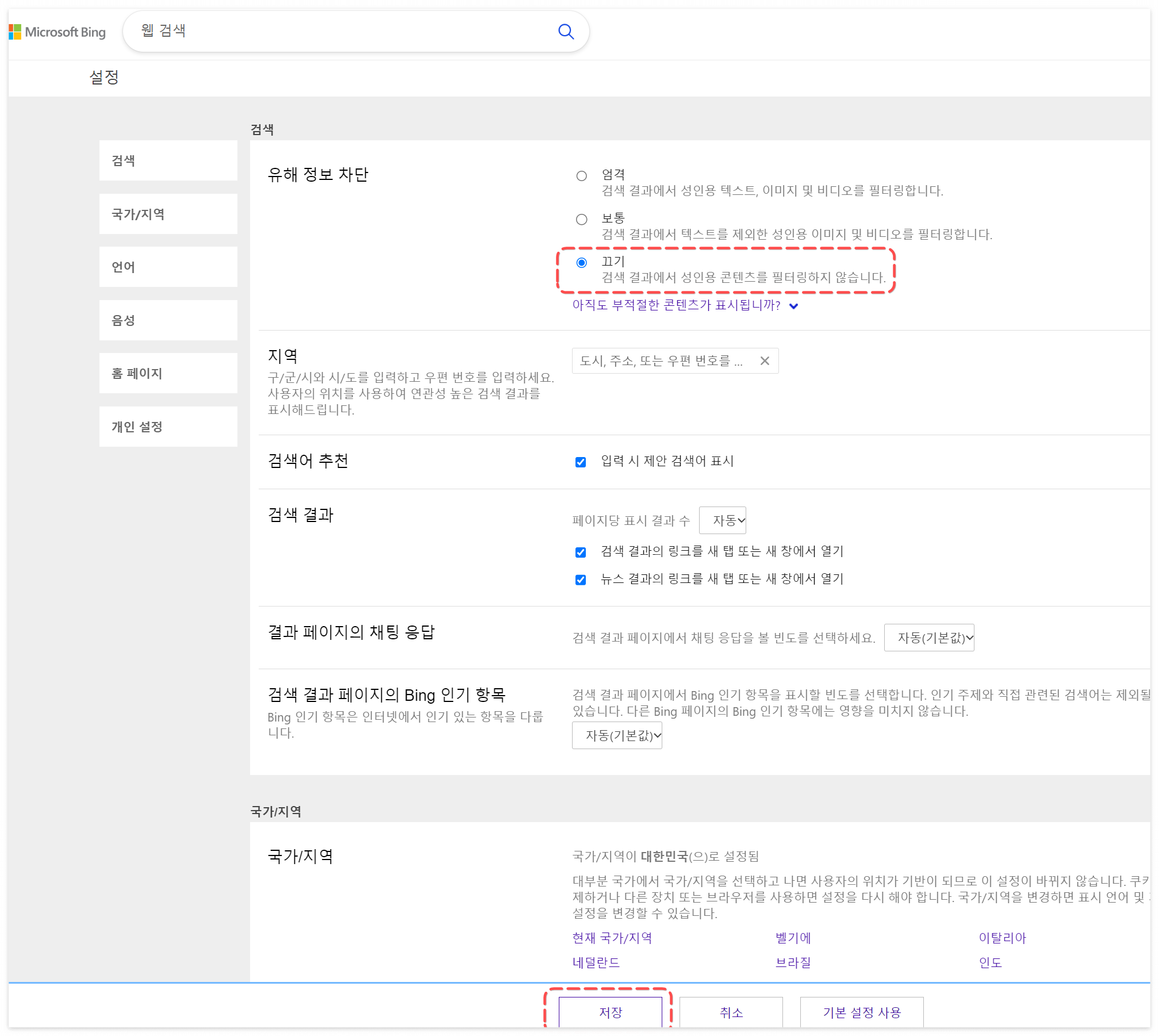Clear the location field with X icon
Screen dimensions: 1159x1036
pyautogui.click(x=765, y=361)
